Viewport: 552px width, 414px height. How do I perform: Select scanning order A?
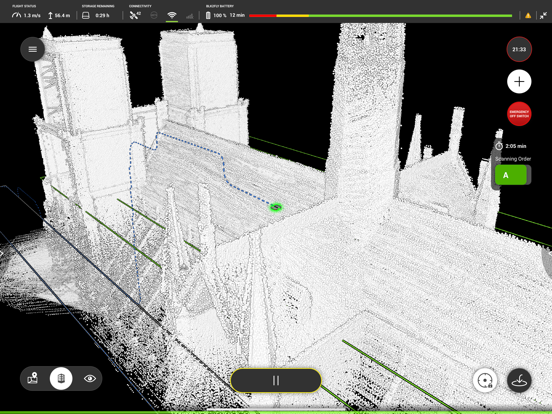click(x=510, y=175)
